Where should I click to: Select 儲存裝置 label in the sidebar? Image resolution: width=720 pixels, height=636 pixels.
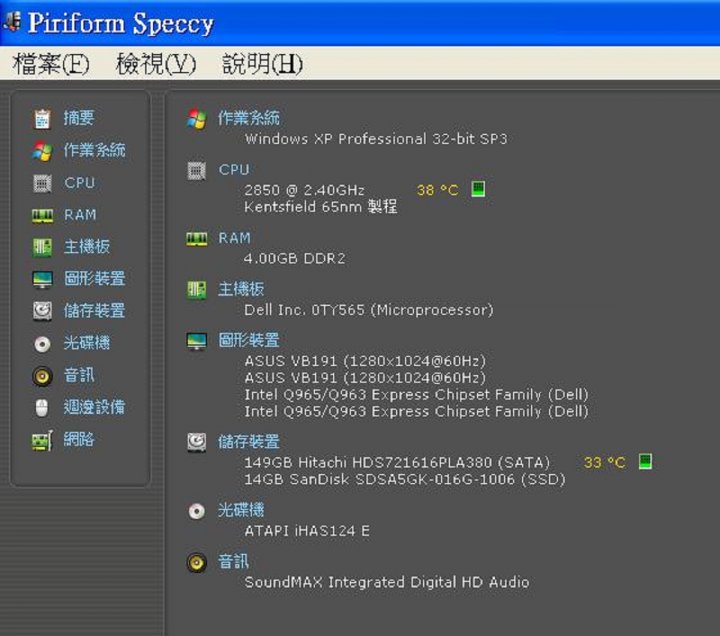click(x=94, y=311)
